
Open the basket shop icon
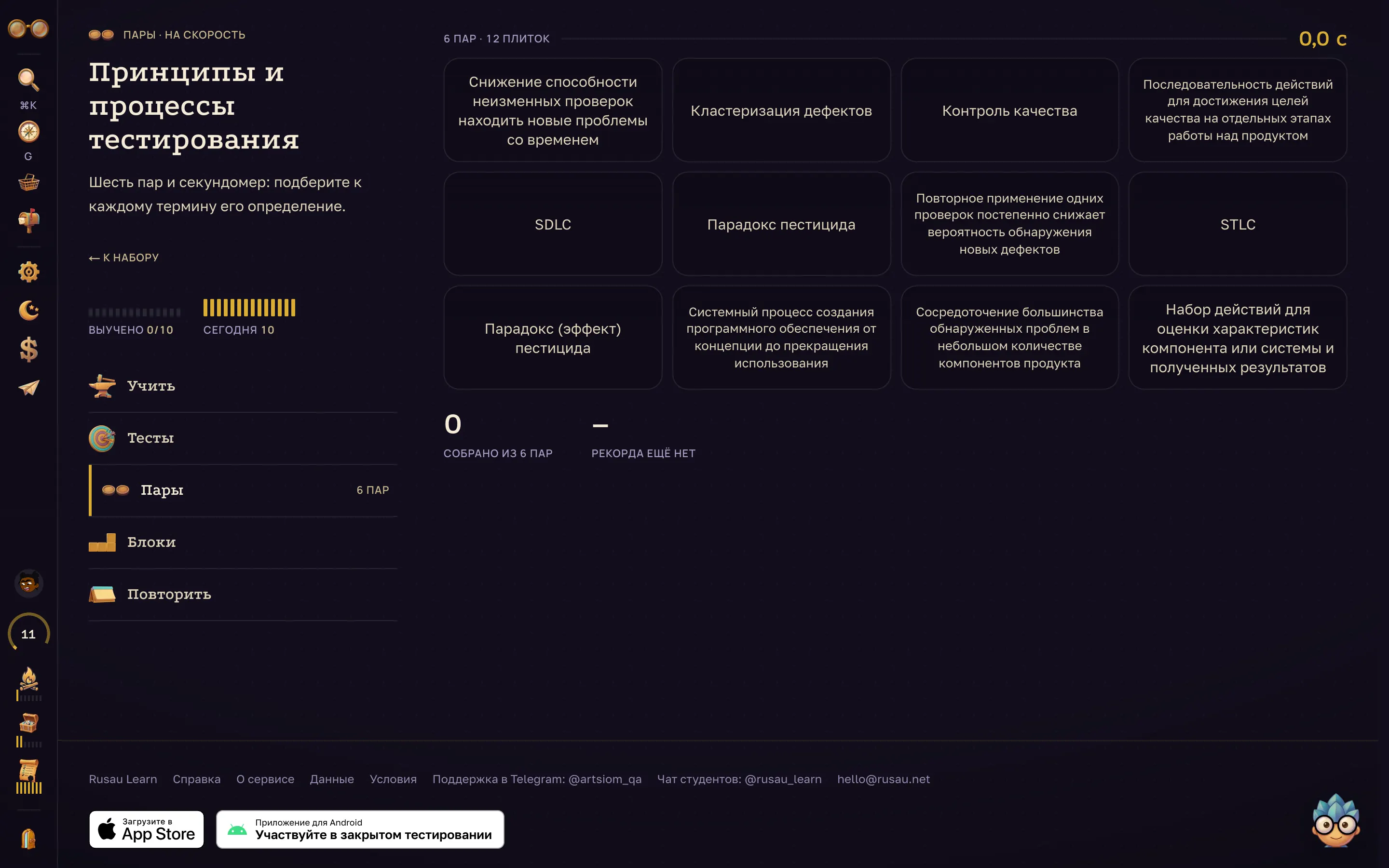28,183
